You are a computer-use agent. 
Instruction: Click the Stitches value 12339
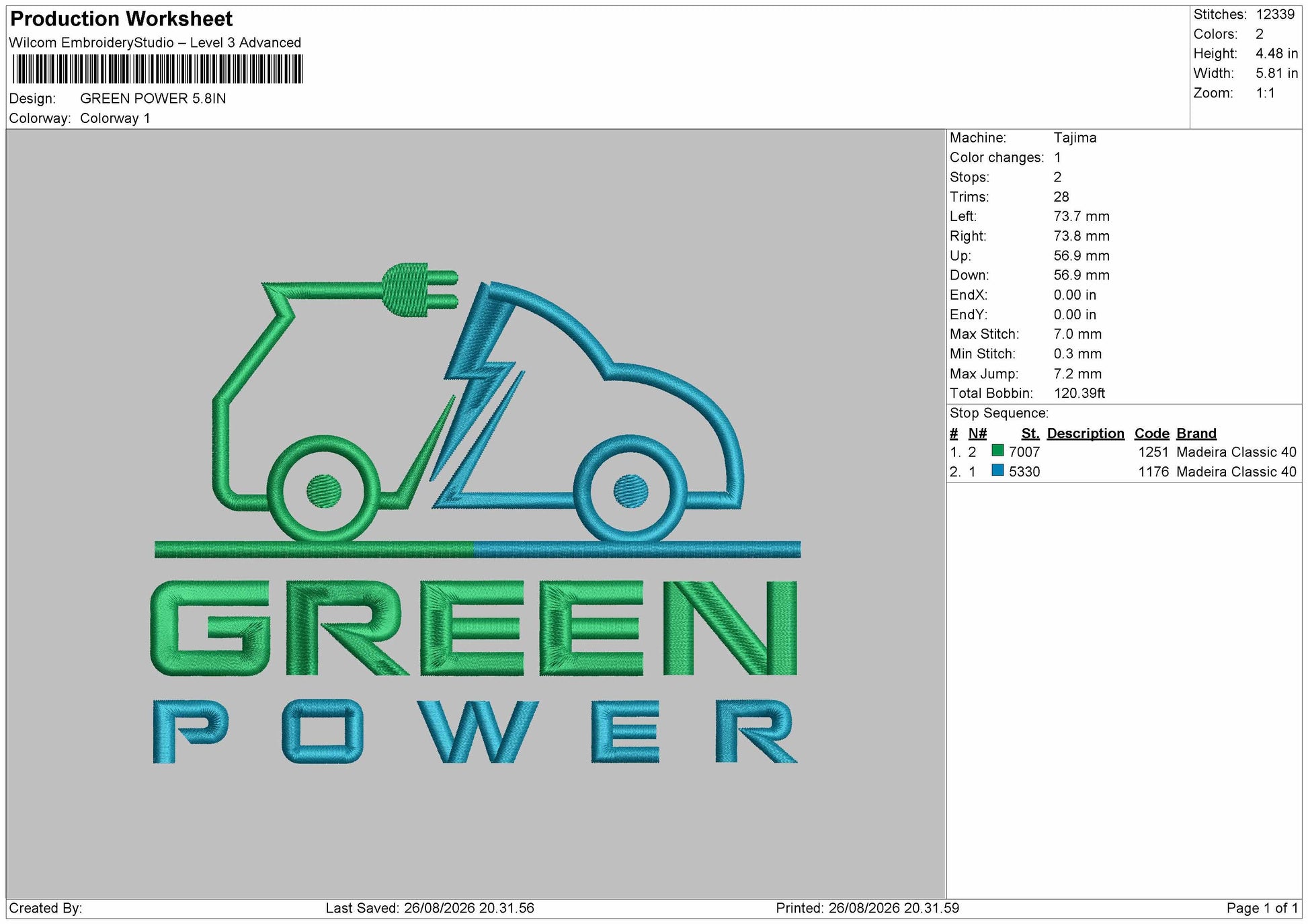coord(1275,14)
